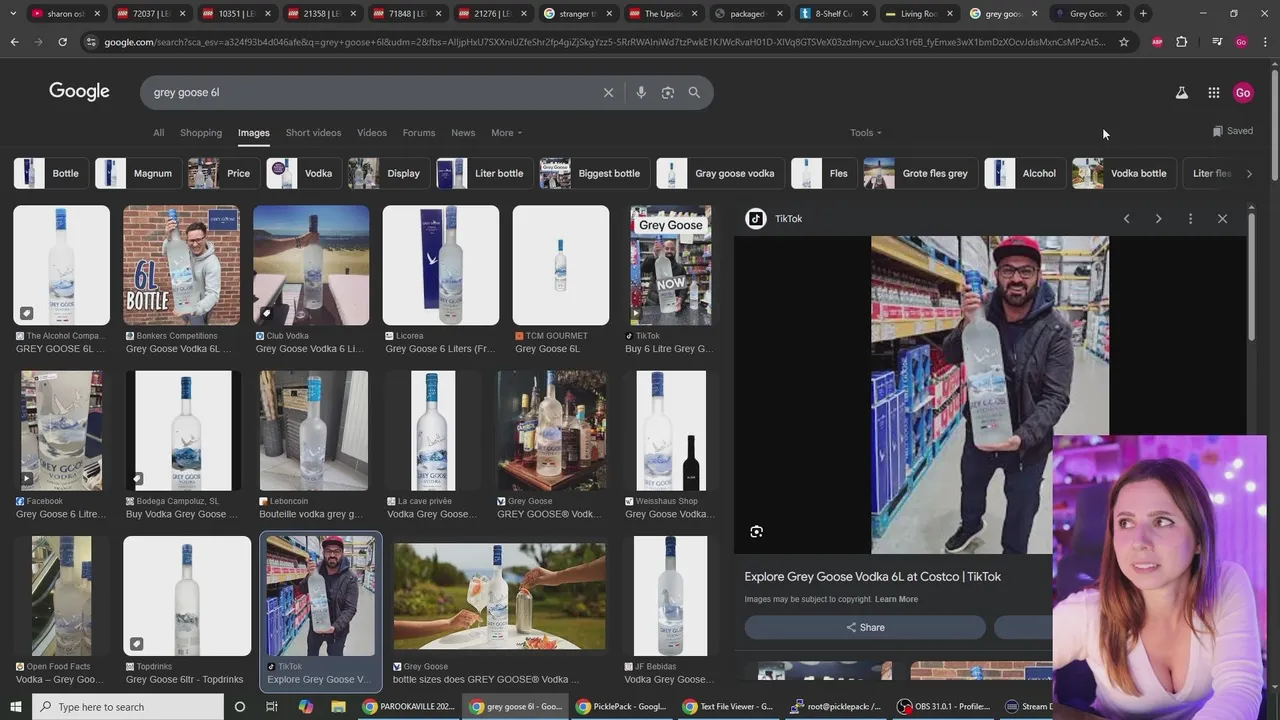Open PicklePack Chrome taskbar window
The height and width of the screenshot is (720, 1280).
click(x=621, y=706)
